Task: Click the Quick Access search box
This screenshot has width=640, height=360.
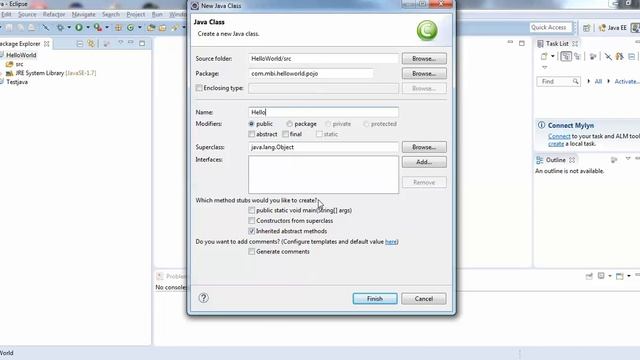Action: point(551,27)
